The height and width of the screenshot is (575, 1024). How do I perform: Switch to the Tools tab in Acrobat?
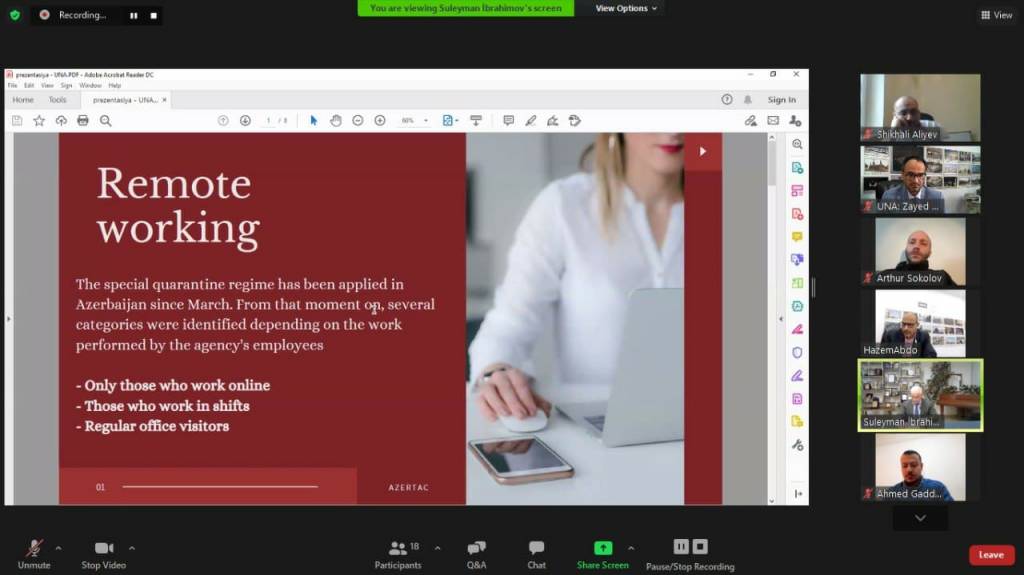click(x=57, y=100)
